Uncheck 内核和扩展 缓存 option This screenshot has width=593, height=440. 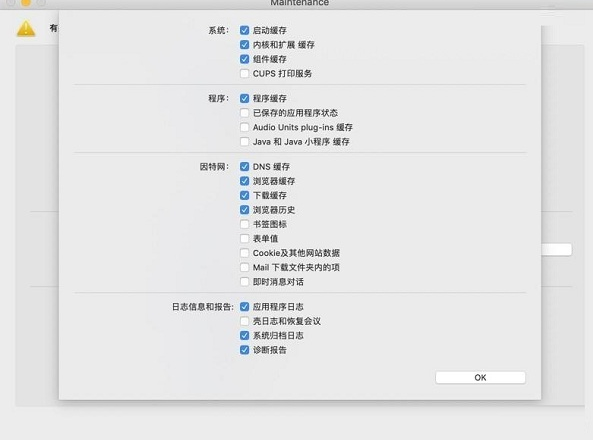coord(244,45)
